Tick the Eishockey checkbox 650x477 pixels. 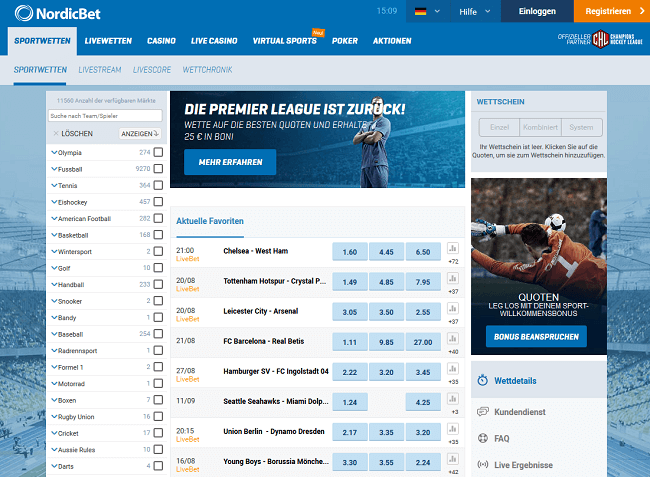(x=158, y=202)
